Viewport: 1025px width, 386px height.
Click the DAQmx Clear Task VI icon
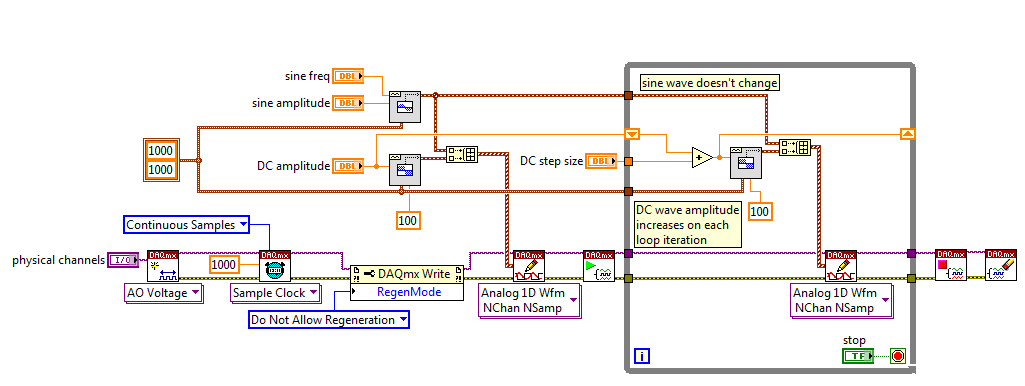click(x=1001, y=265)
